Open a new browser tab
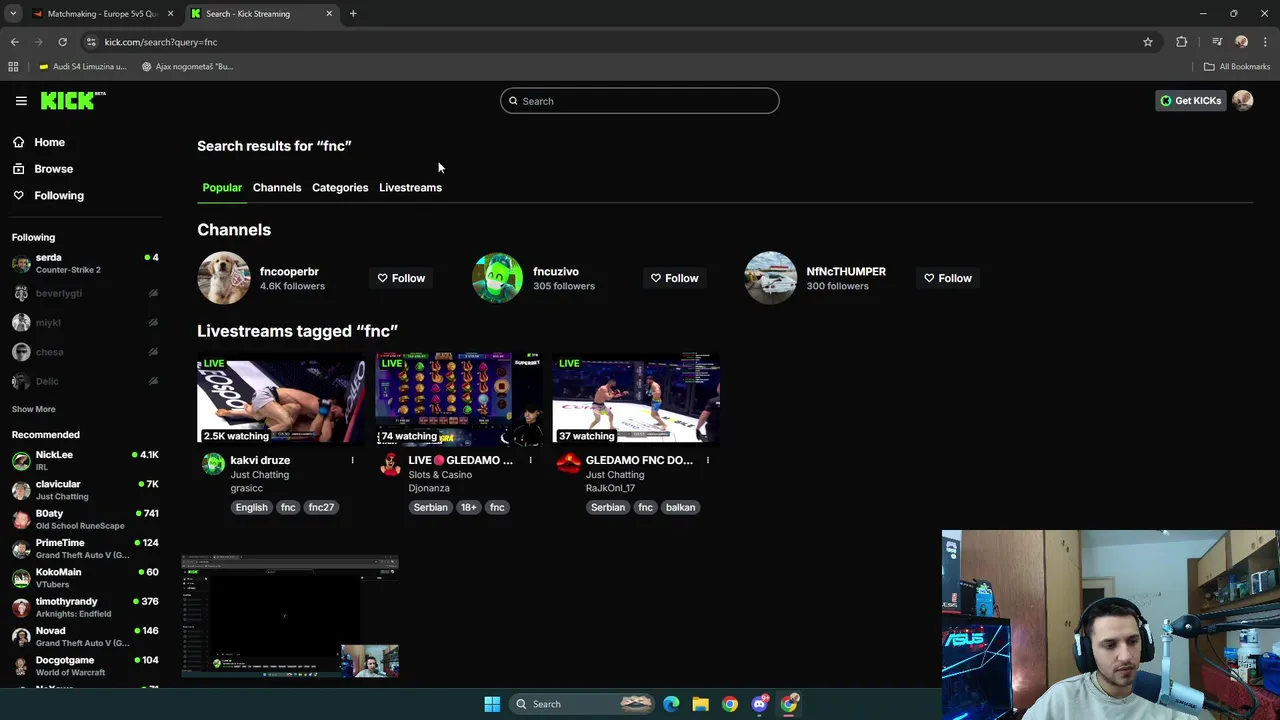Screen dimensions: 1280x720 [353, 14]
